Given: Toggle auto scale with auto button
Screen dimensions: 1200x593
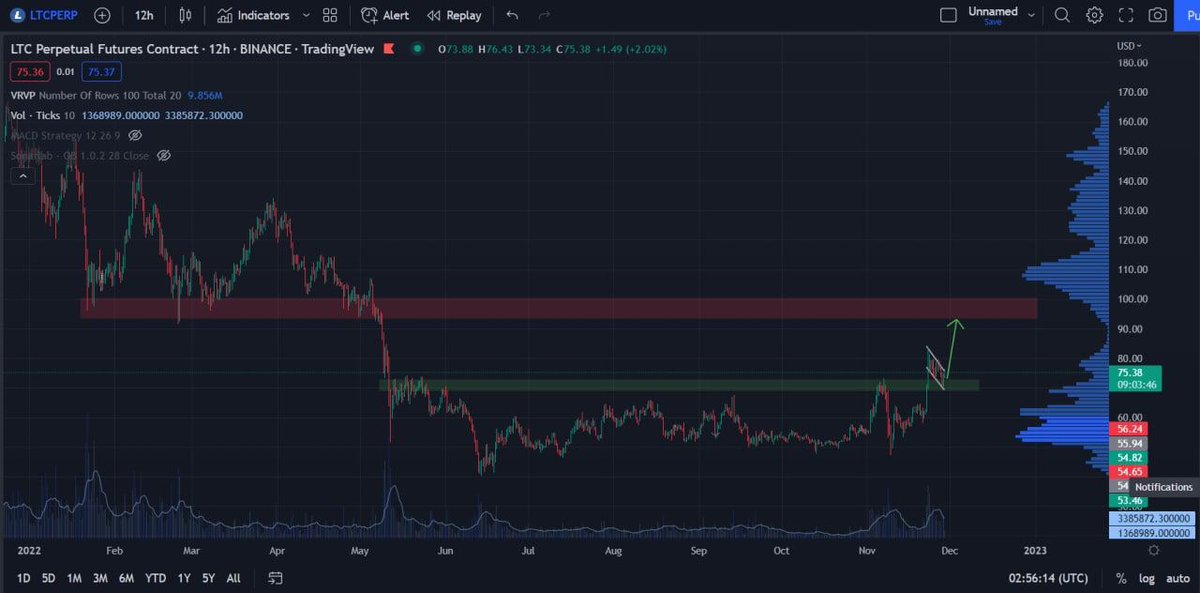Looking at the screenshot, I should (1177, 578).
